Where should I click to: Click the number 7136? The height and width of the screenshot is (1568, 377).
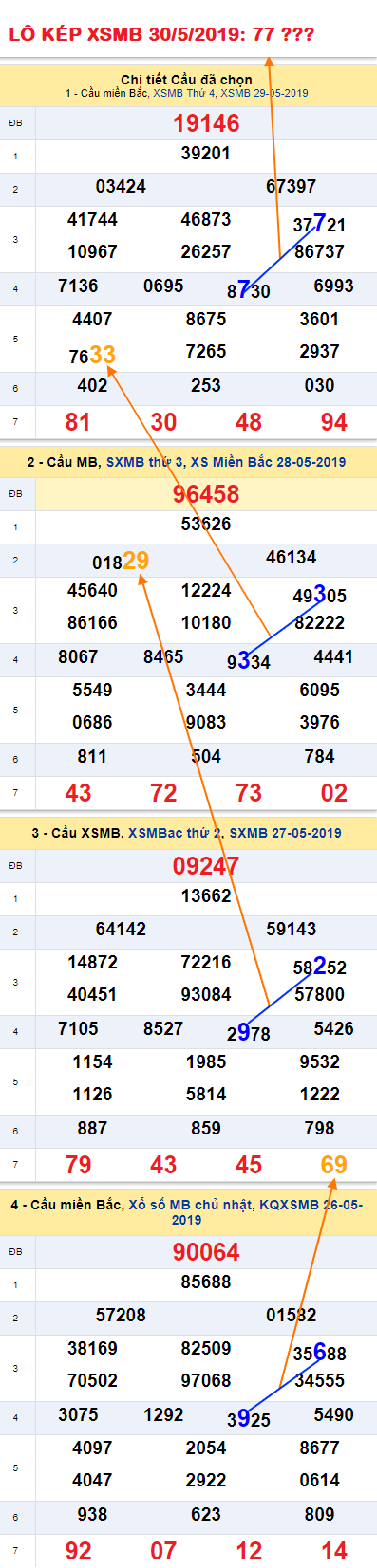78,286
